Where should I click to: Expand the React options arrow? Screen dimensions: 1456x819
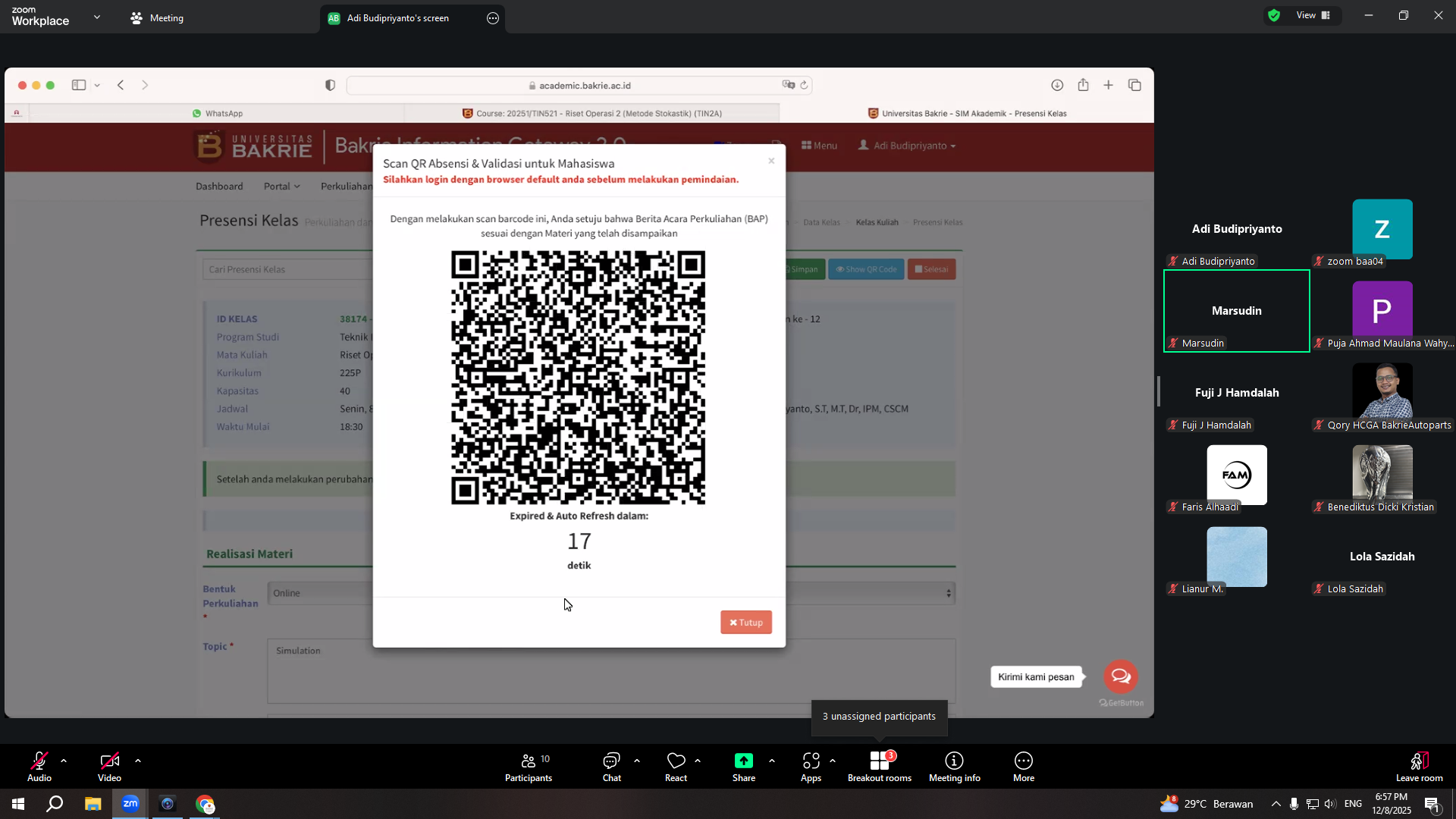pos(698,761)
